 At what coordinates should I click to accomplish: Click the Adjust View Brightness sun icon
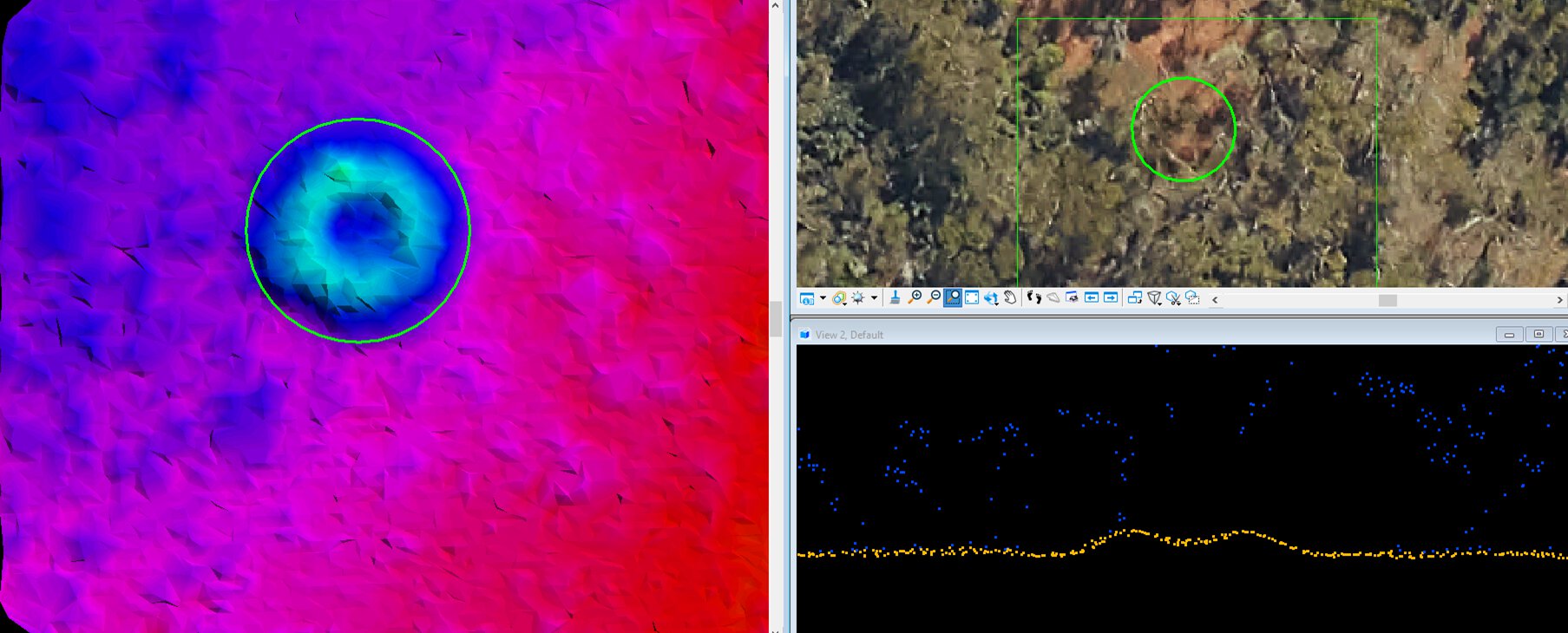[857, 297]
